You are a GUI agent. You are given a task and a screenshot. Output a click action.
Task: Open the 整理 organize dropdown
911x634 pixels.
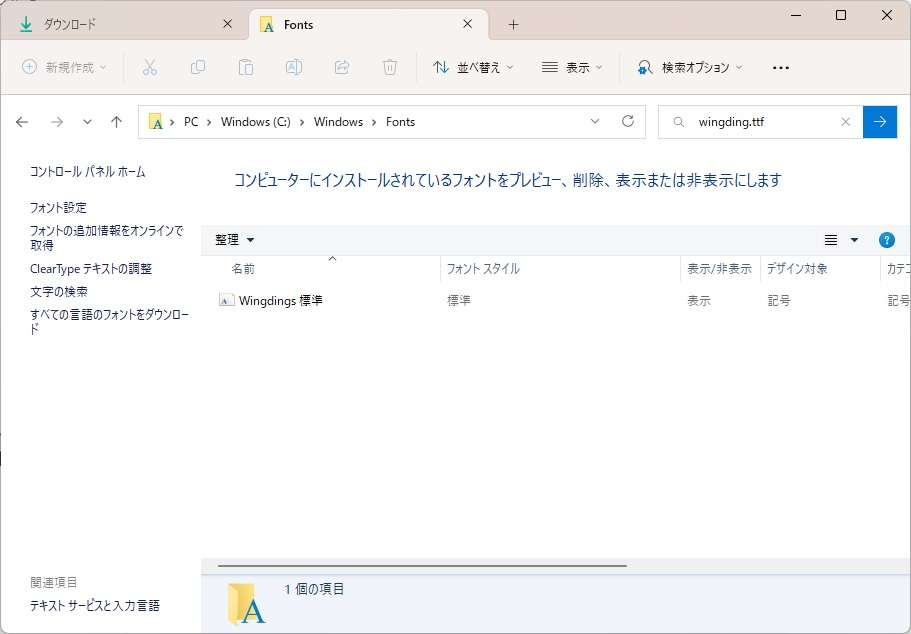click(235, 240)
